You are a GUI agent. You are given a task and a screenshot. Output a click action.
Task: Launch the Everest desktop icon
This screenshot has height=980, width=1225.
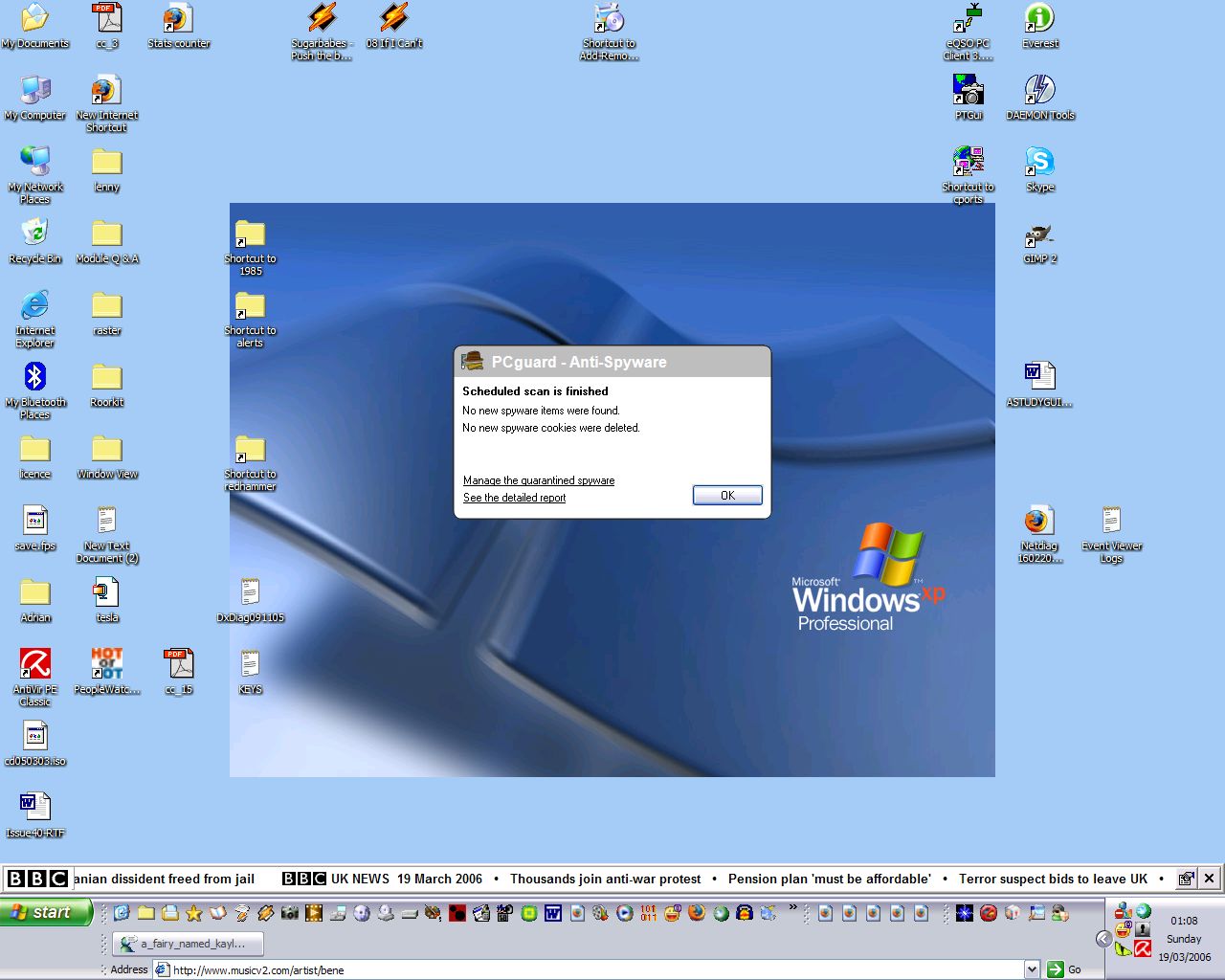(x=1040, y=27)
